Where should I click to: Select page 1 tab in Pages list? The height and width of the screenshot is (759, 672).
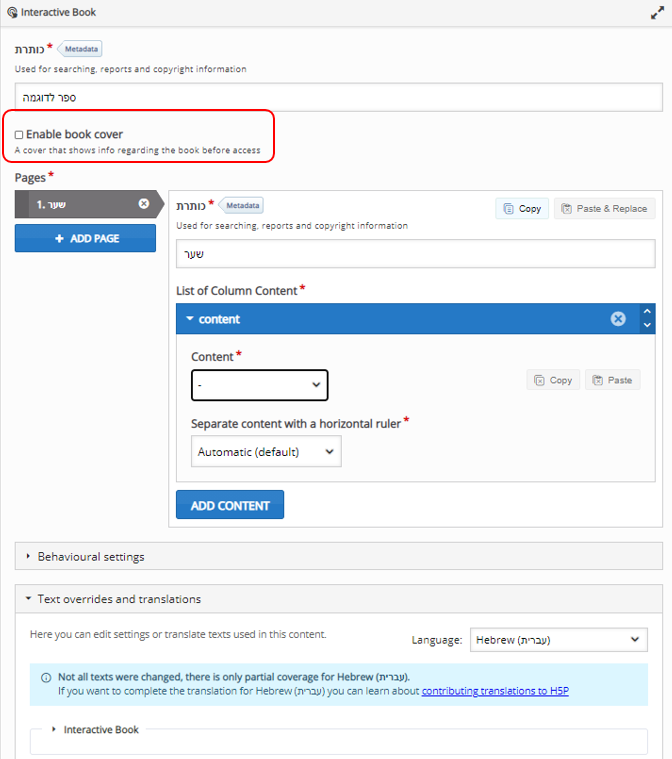click(x=75, y=204)
